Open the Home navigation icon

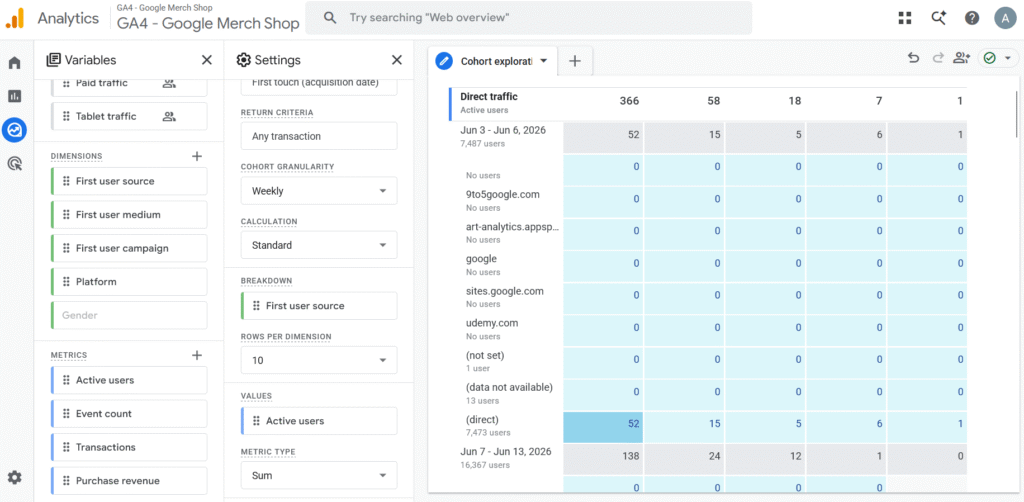pyautogui.click(x=14, y=63)
